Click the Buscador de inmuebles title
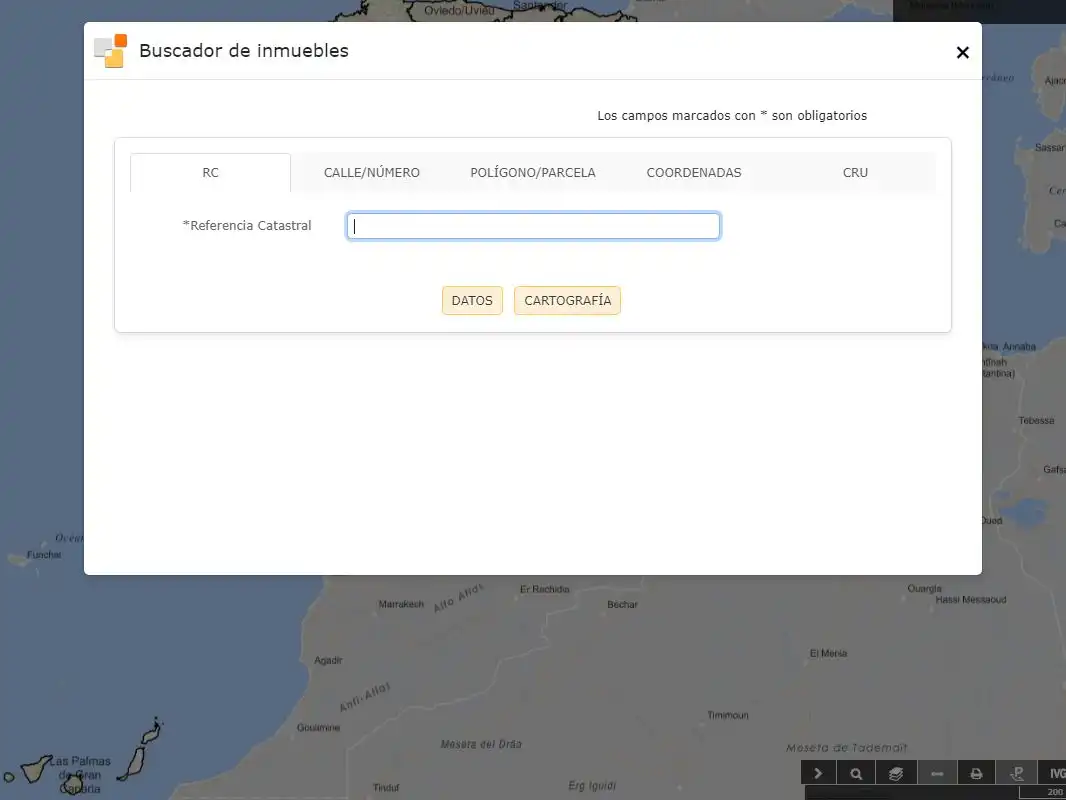1066x800 pixels. [244, 50]
